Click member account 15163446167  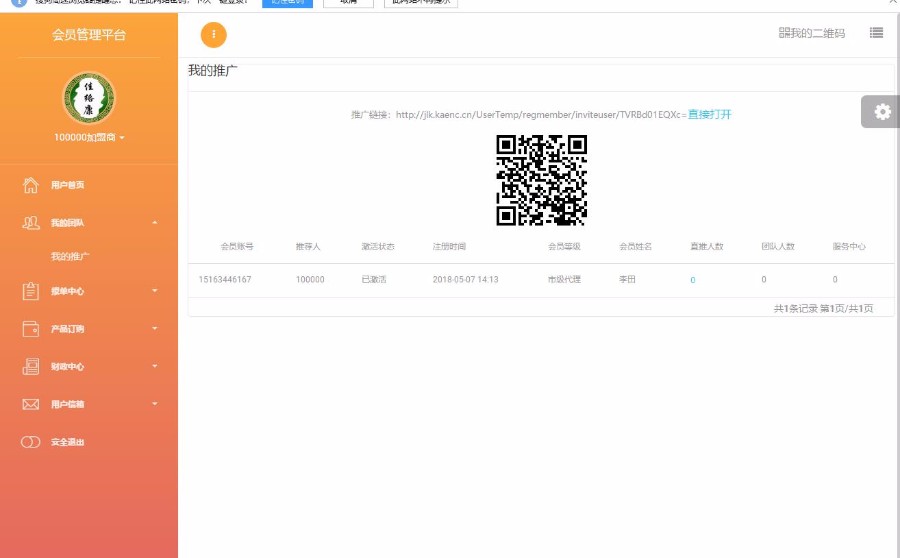(x=225, y=280)
